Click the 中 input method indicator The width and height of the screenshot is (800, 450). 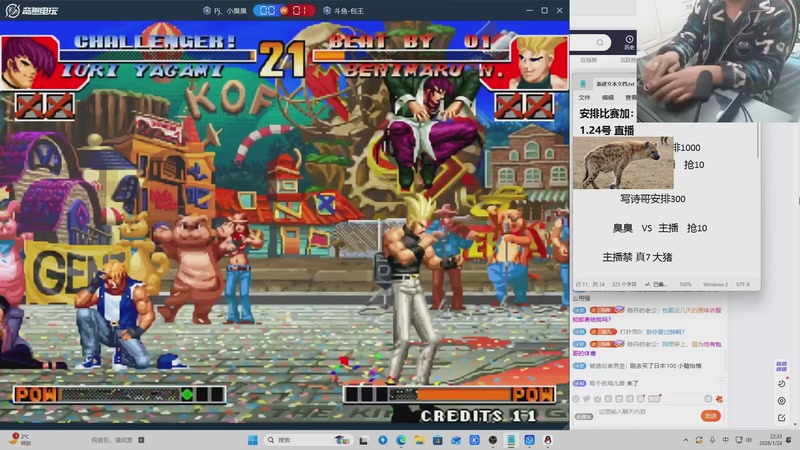[726, 440]
